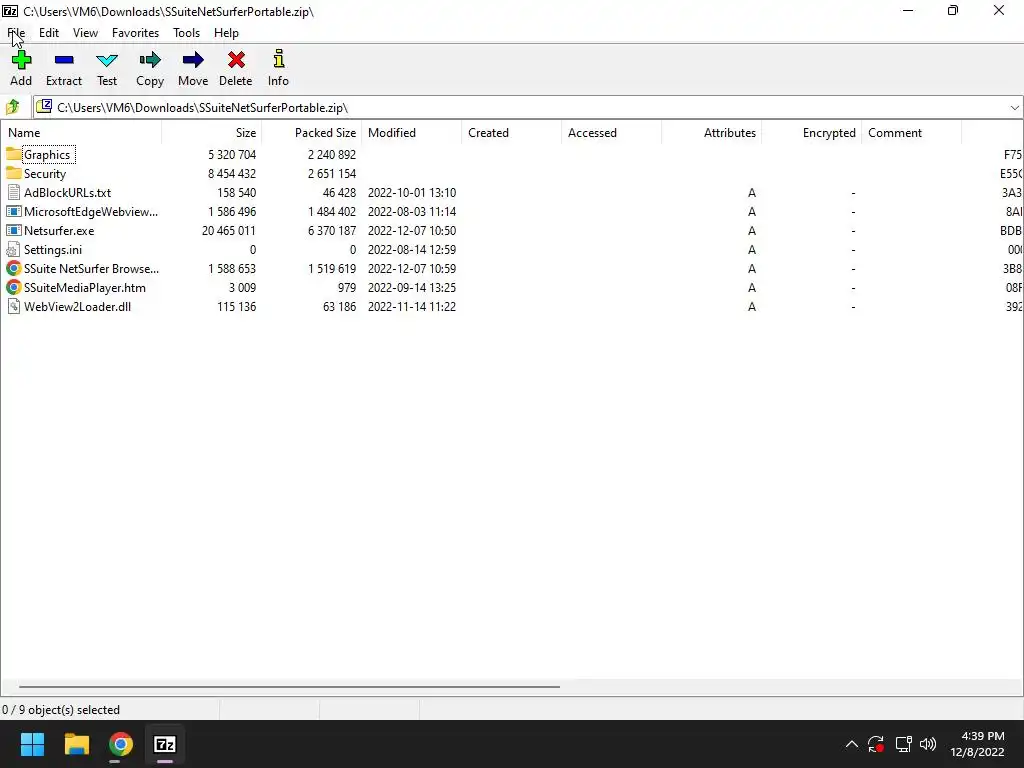The width and height of the screenshot is (1024, 768).
Task: Click the red Delete X icon
Action: pos(236,60)
